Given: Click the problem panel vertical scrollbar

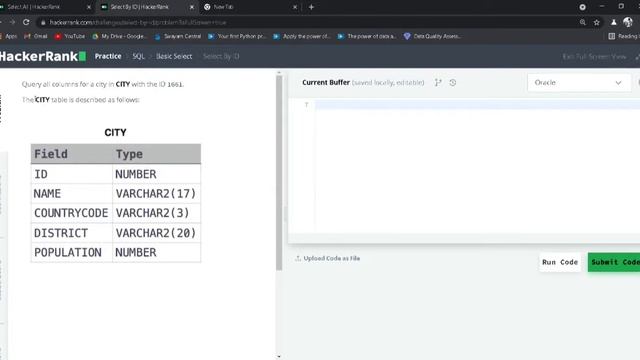Looking at the screenshot, I should 279,173.
